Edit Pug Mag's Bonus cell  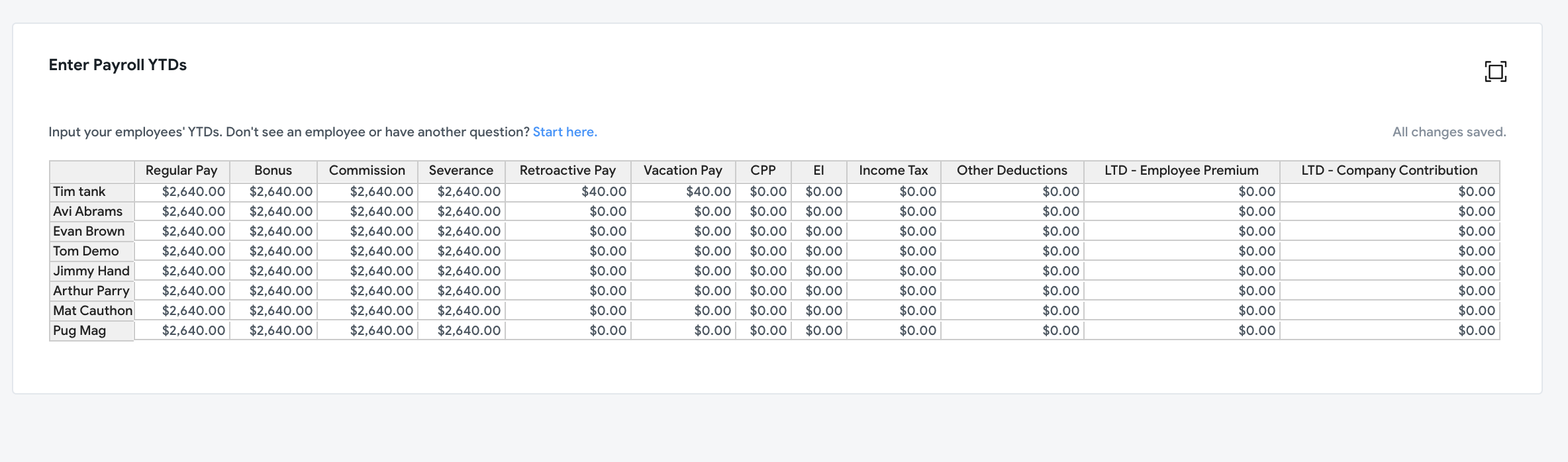pos(273,331)
